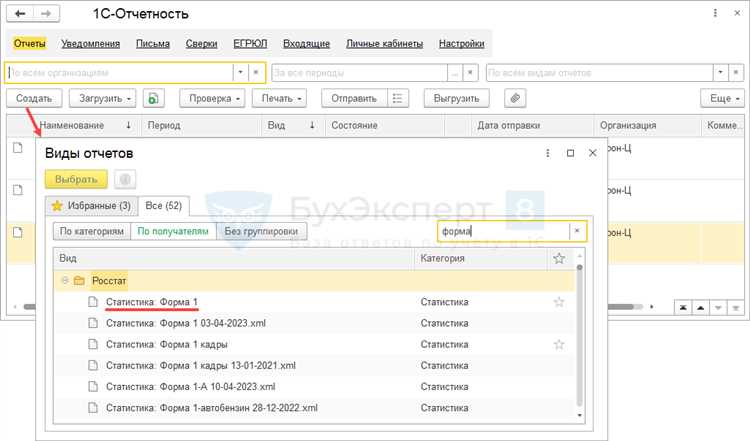
Task: Open Еще dropdown menu
Action: tap(722, 98)
